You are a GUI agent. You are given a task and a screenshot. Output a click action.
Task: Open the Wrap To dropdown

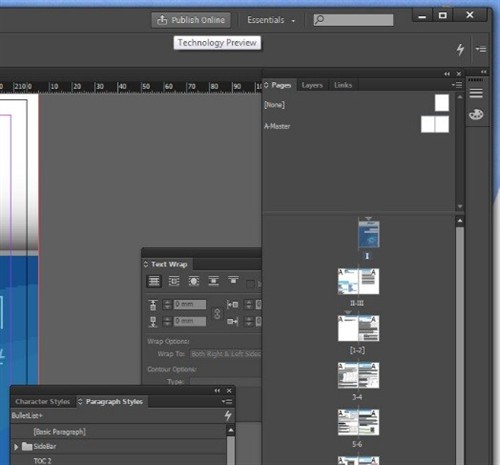225,354
